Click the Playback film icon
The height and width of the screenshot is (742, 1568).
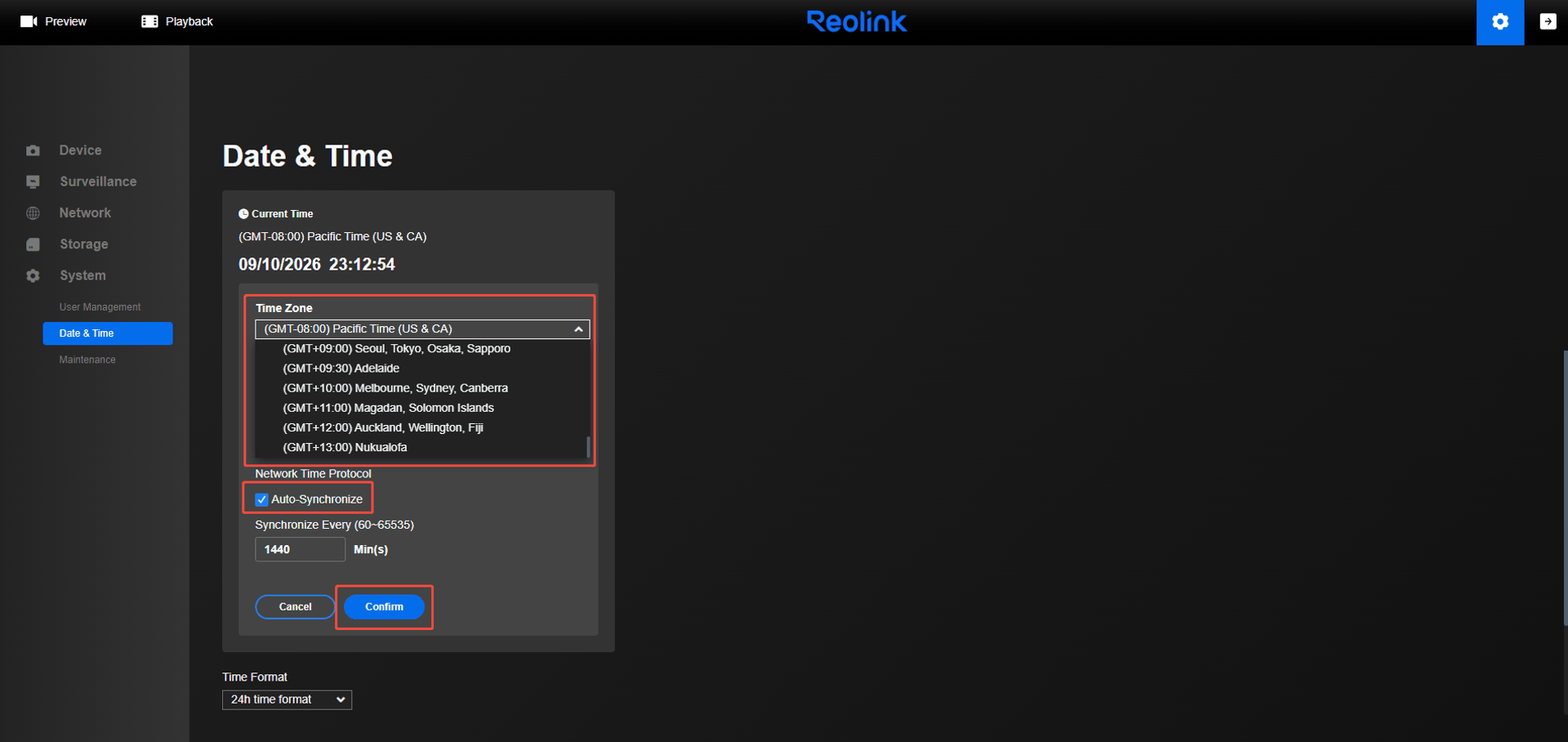149,21
